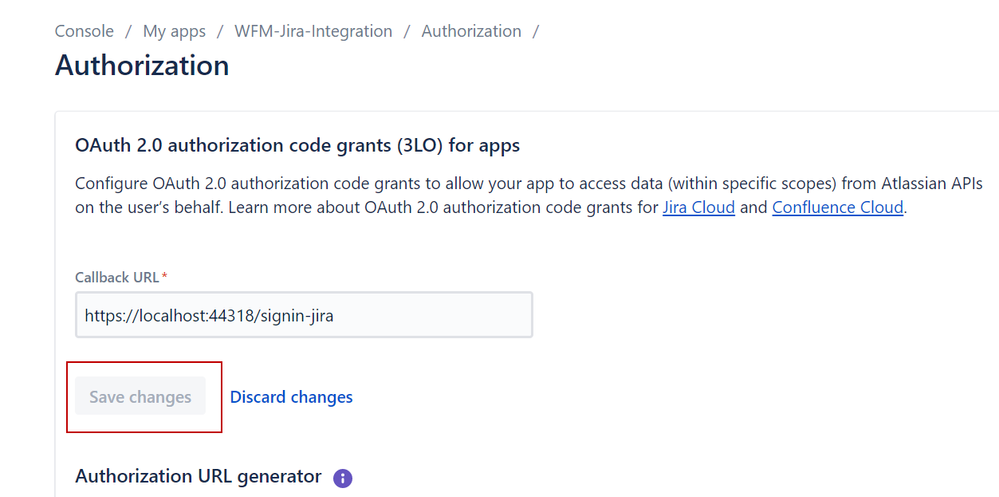
Task: Click the slash before WFM-Jira-Integration breadcrumb
Action: pyautogui.click(x=220, y=31)
